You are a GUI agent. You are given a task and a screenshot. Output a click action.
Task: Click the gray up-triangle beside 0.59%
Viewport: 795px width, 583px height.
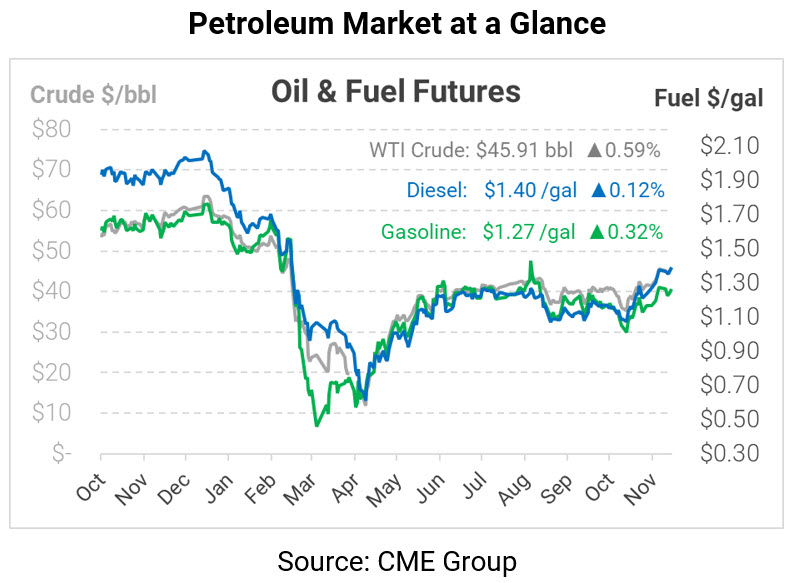[595, 151]
